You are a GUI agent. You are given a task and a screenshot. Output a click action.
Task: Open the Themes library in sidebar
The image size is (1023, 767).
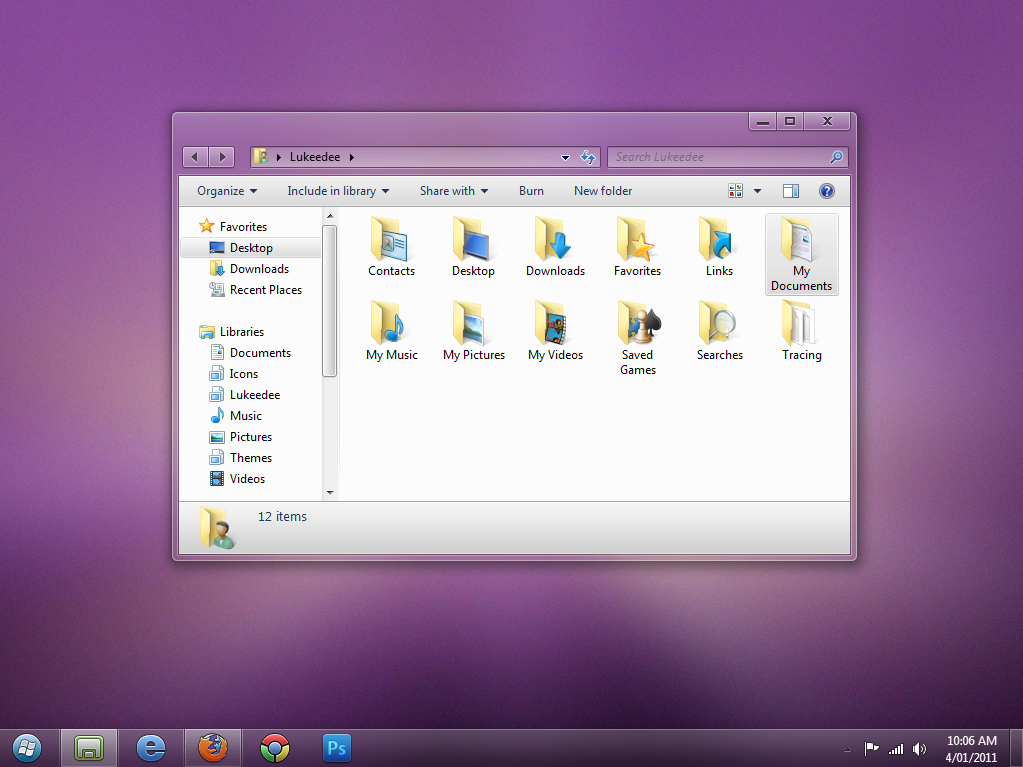coord(250,458)
